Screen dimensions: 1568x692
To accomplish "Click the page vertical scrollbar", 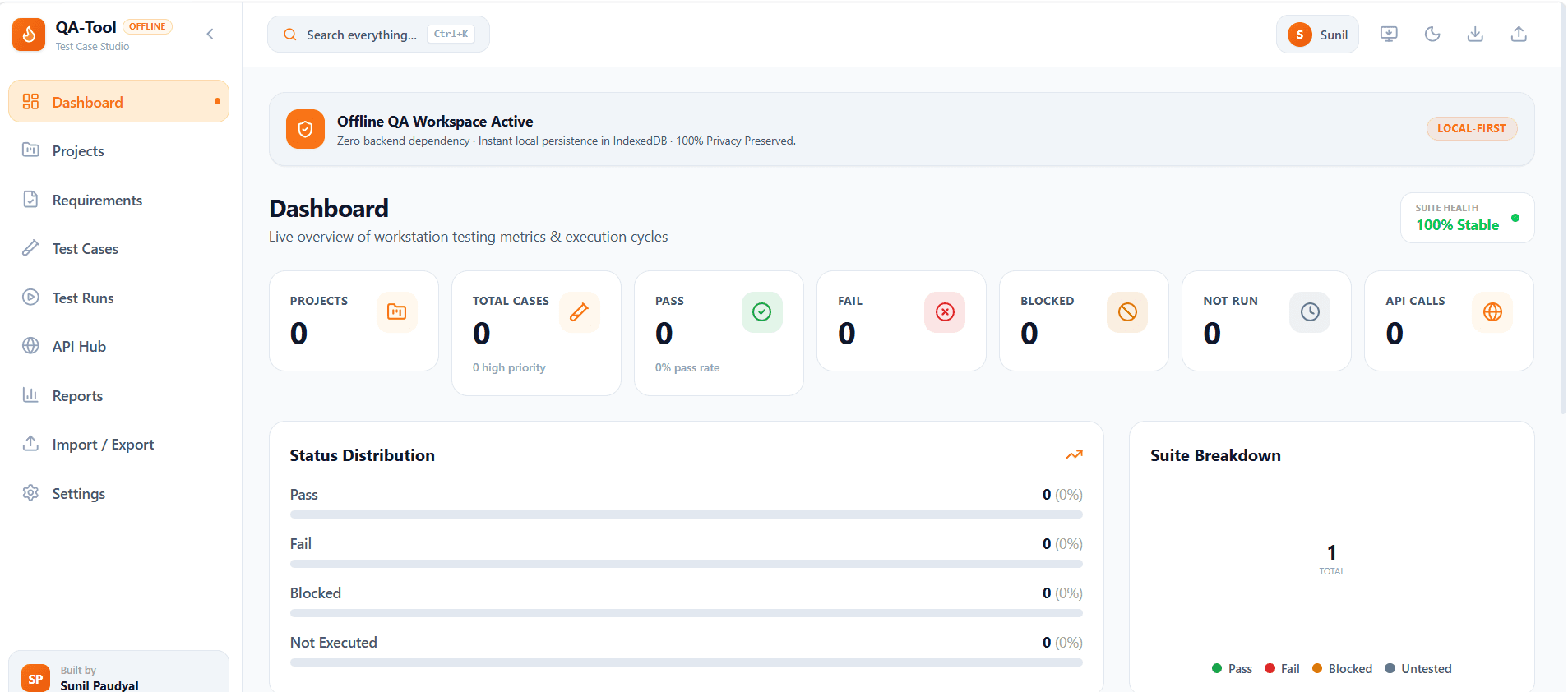I will pos(1564,210).
